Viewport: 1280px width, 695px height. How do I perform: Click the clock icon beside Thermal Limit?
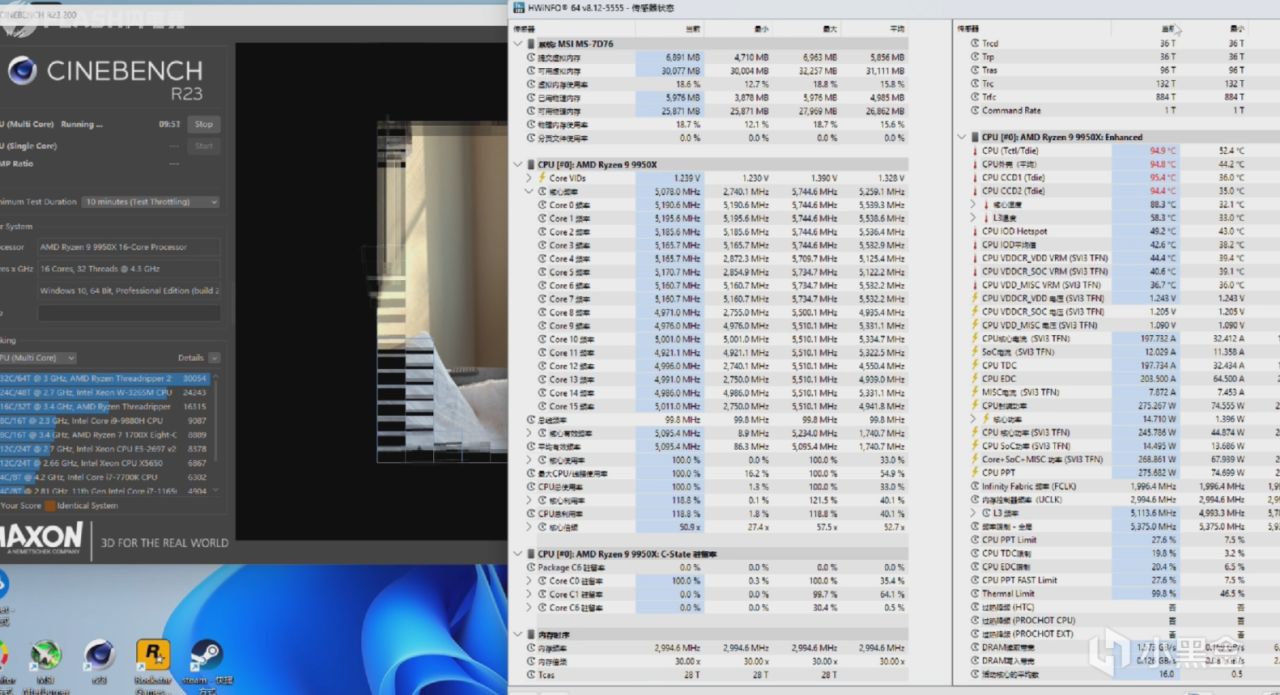click(974, 594)
